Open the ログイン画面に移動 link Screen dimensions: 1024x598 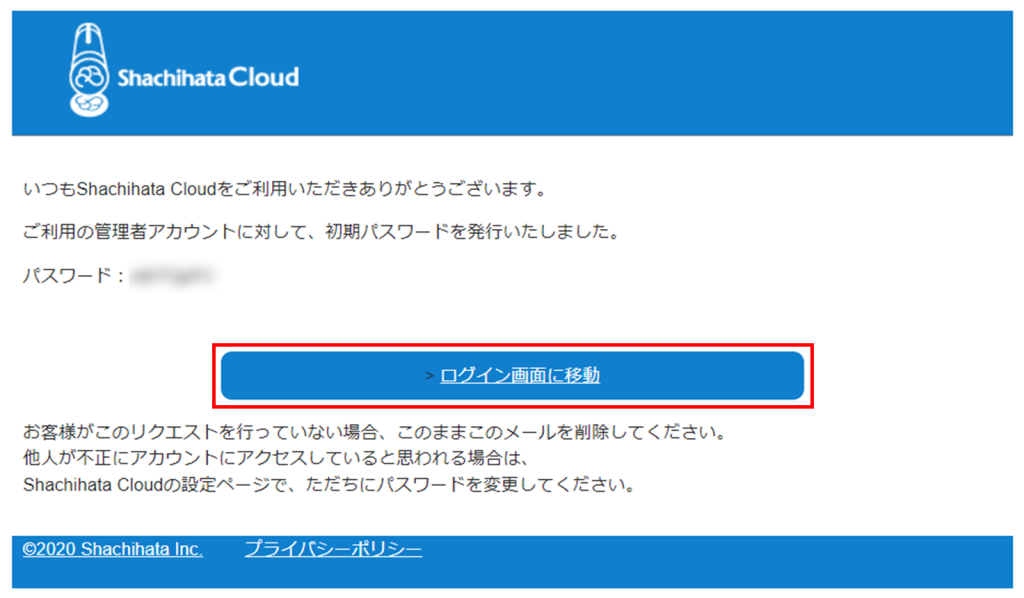(x=520, y=375)
